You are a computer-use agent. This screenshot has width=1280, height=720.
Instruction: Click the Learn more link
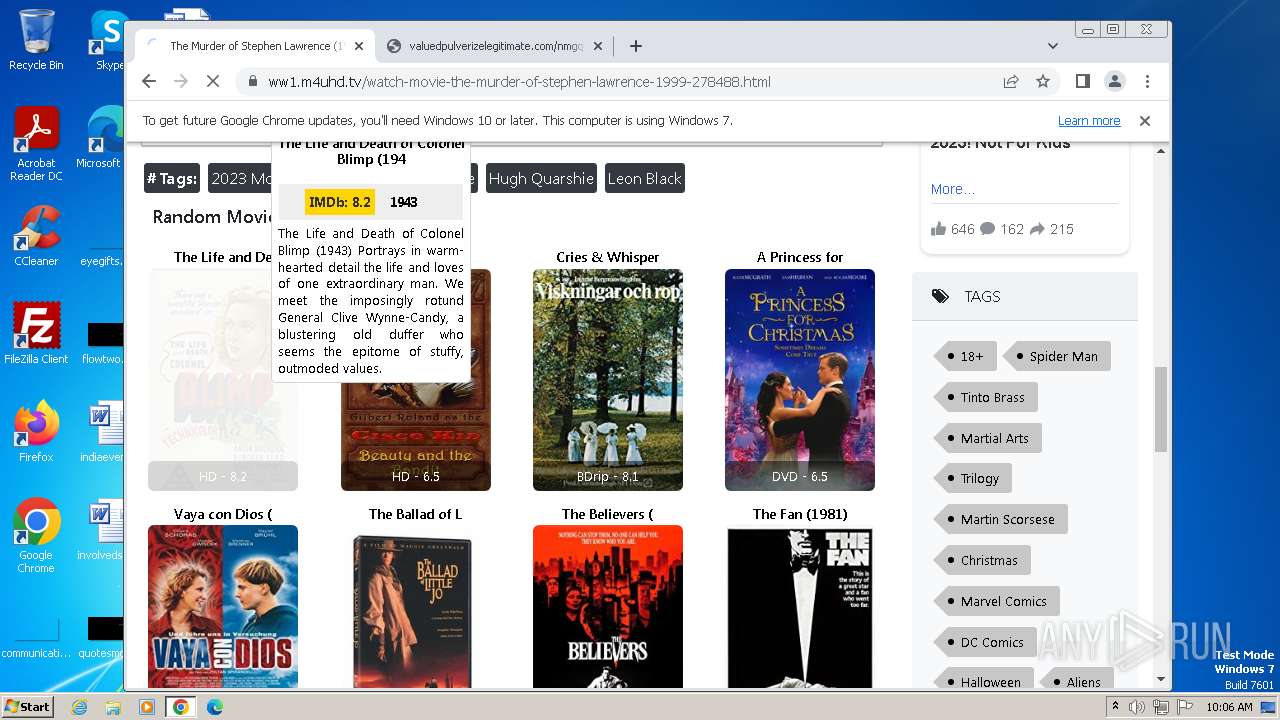pos(1089,120)
